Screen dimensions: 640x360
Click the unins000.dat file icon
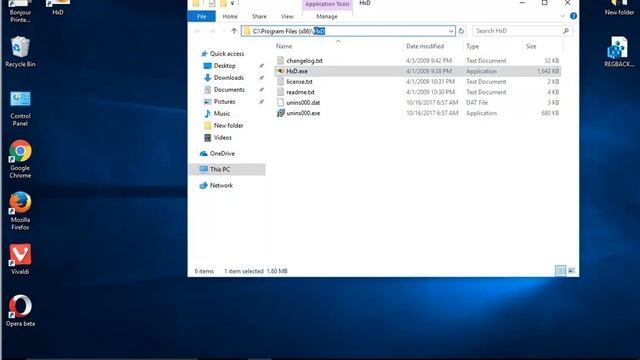pyautogui.click(x=280, y=102)
